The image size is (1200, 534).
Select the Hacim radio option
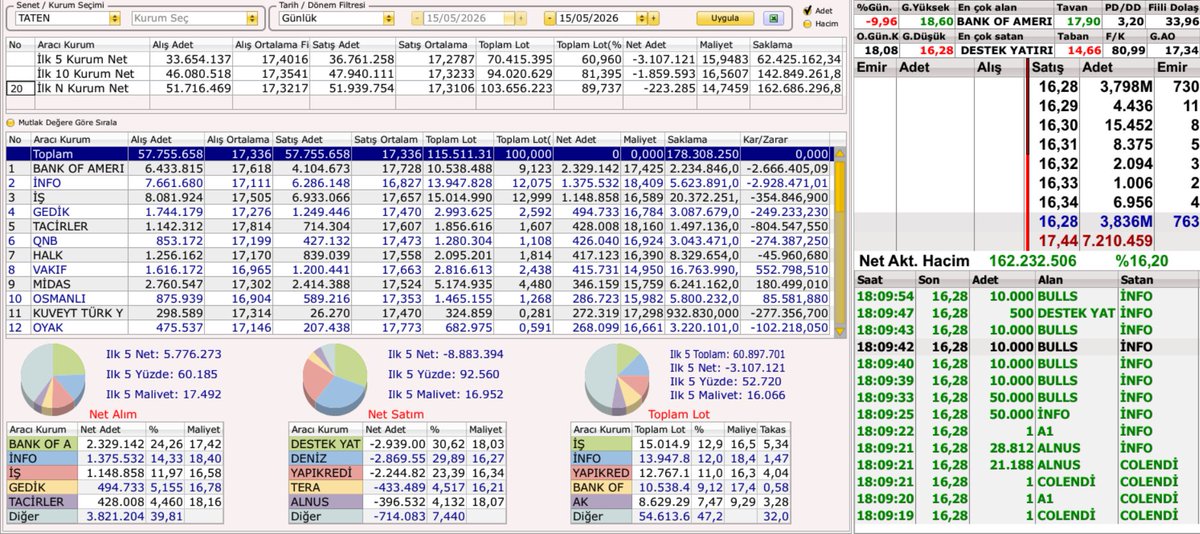tap(808, 22)
